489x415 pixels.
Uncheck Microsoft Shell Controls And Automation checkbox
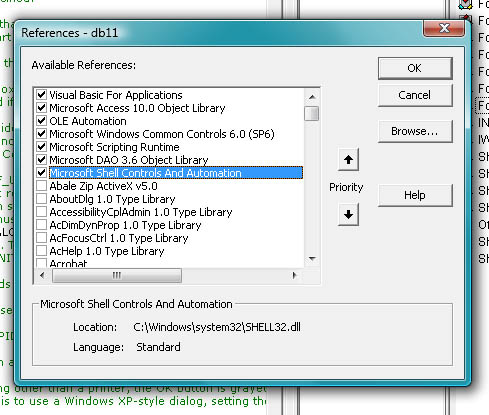pyautogui.click(x=41, y=173)
